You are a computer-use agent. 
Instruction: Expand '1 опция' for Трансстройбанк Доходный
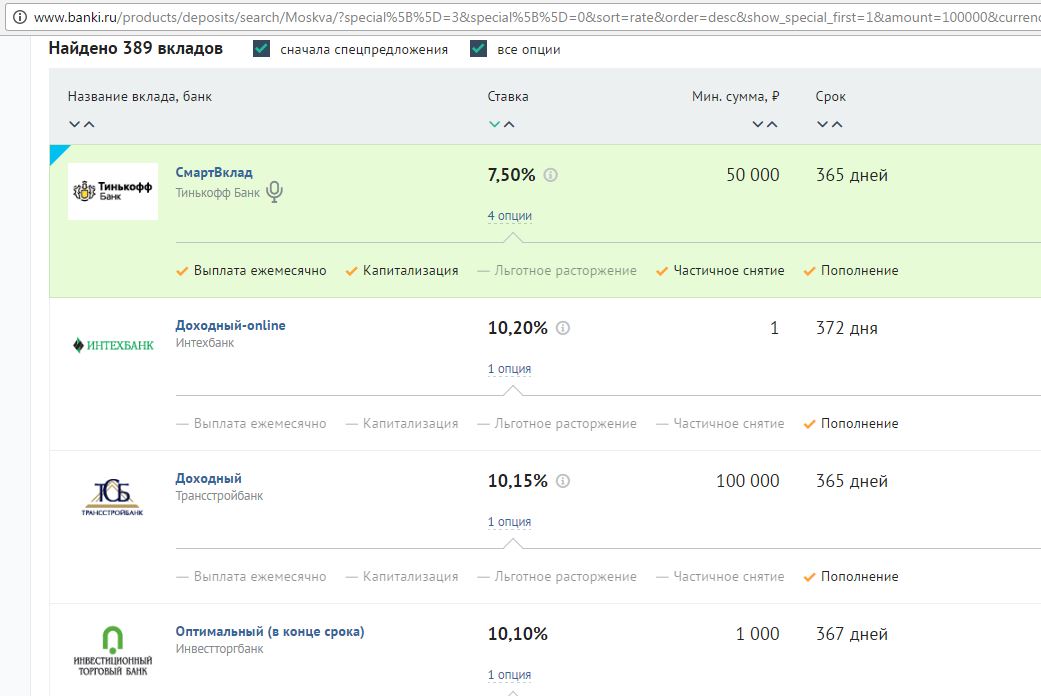click(509, 522)
